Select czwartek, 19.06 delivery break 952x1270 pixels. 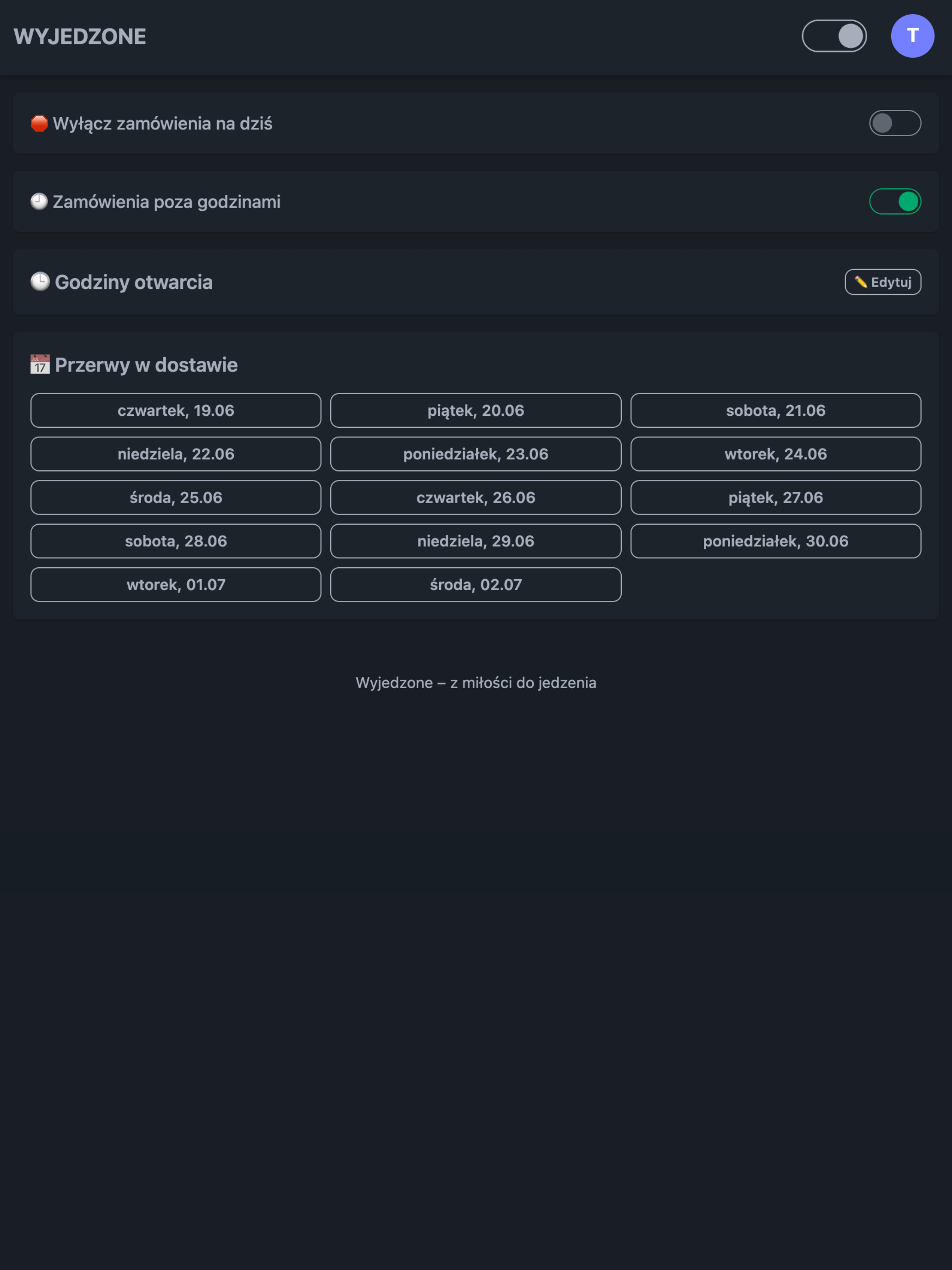(x=176, y=411)
